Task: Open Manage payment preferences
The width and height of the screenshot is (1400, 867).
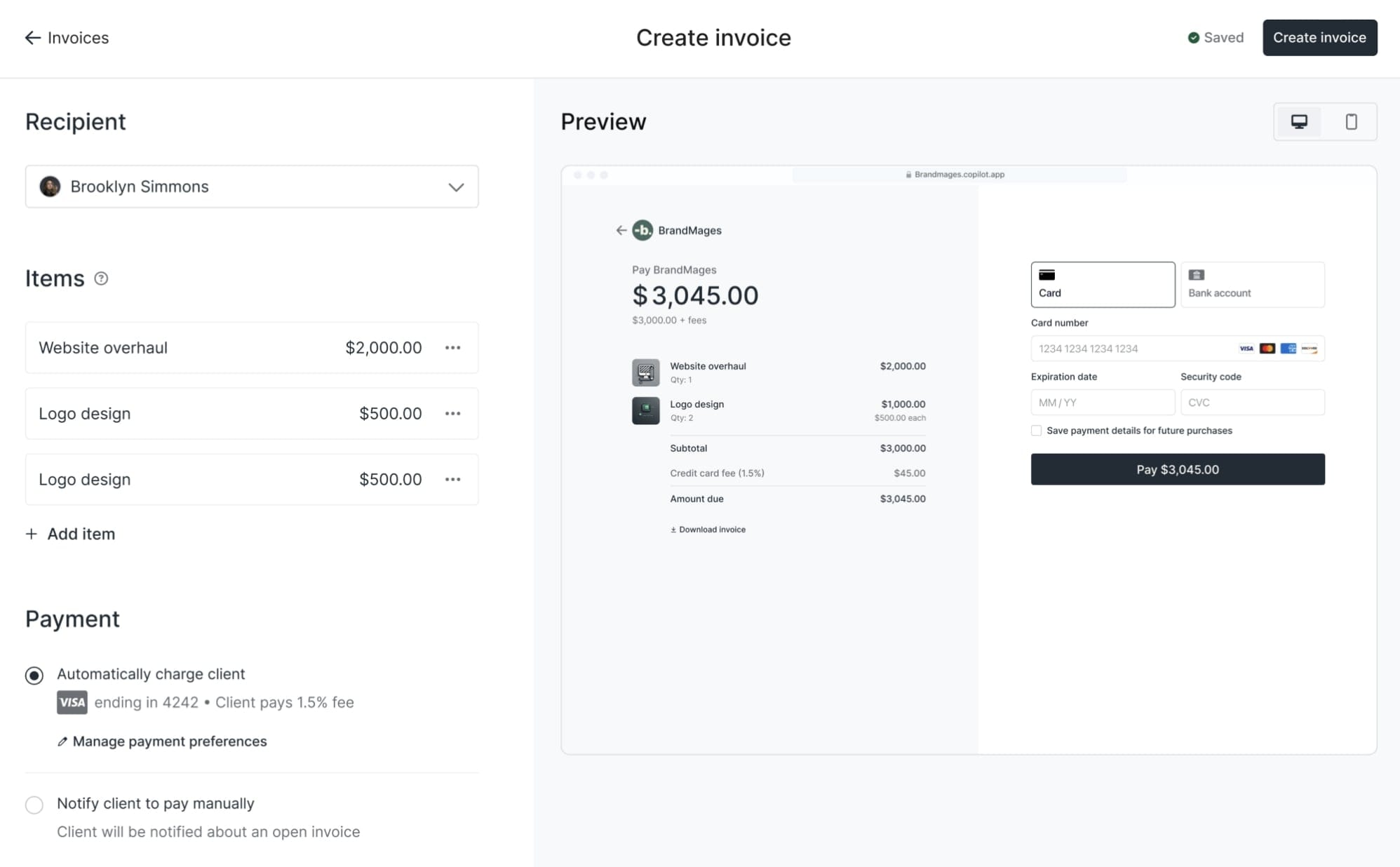Action: point(170,741)
